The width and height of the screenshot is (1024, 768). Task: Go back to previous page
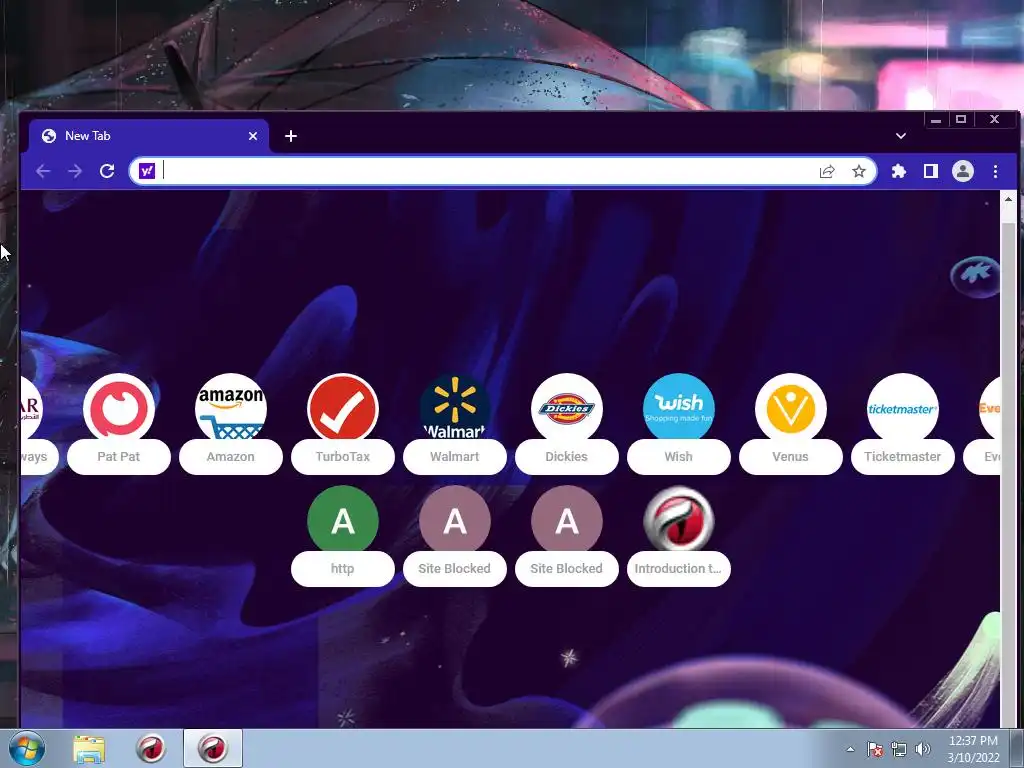click(43, 171)
